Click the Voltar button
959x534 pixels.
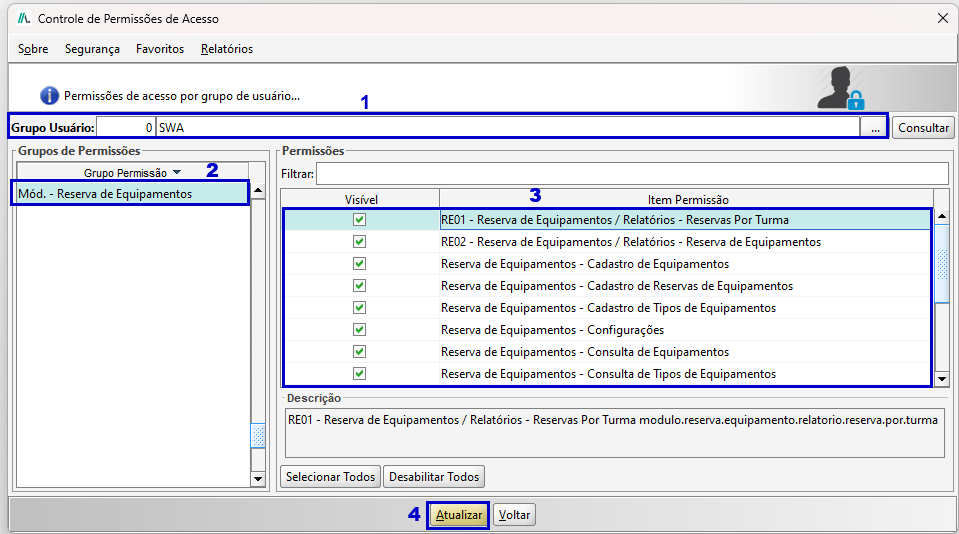tap(514, 515)
